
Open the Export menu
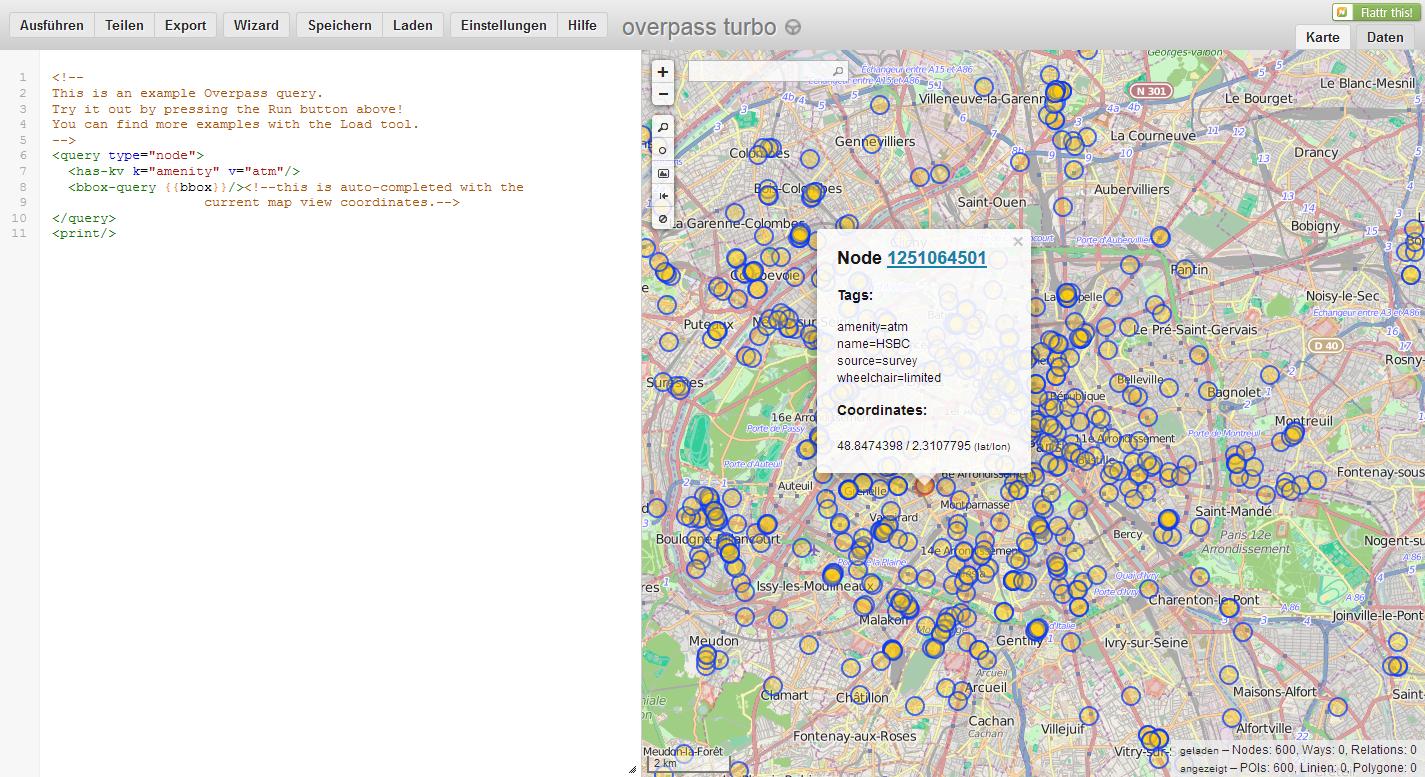[186, 25]
